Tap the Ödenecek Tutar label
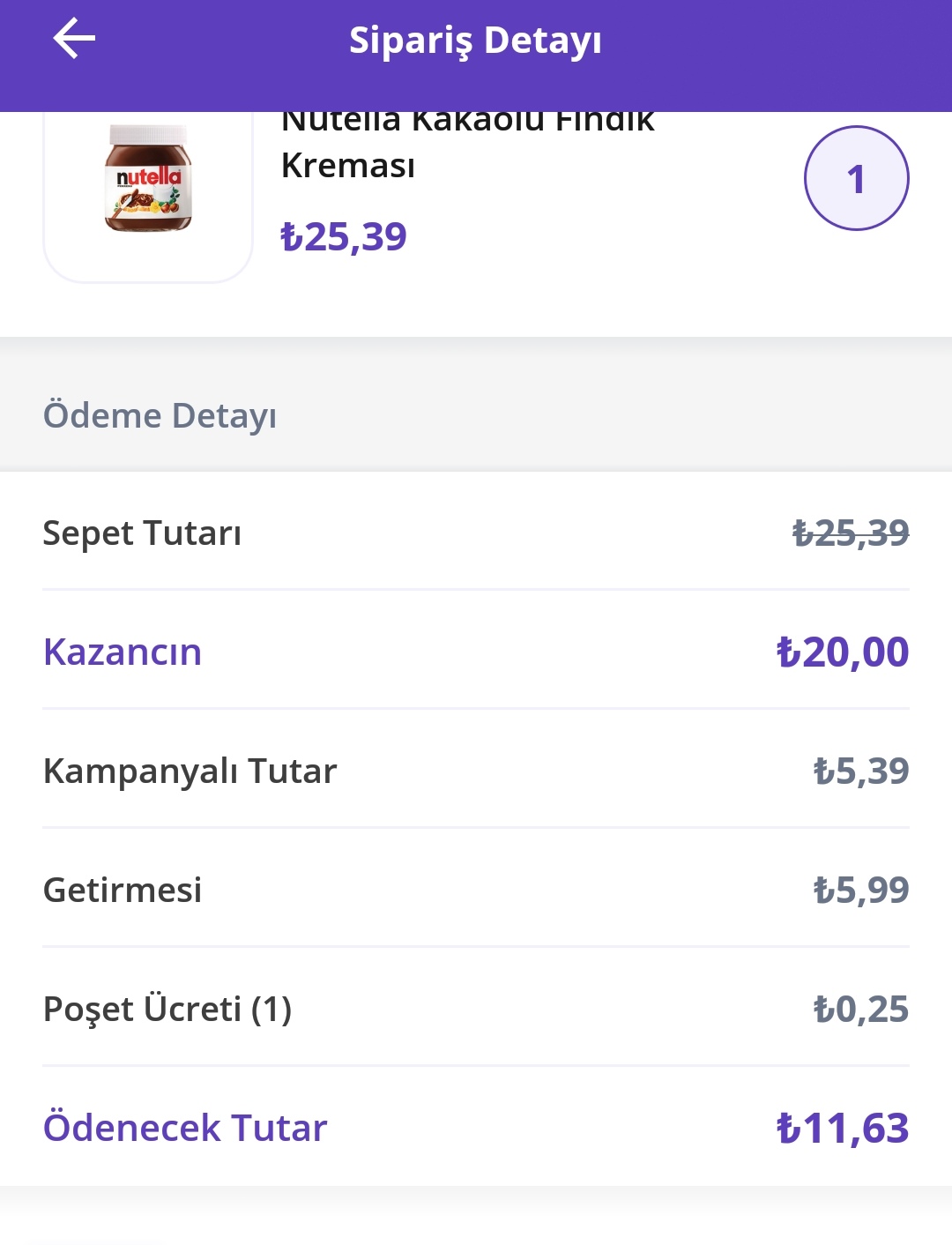952x1245 pixels. (185, 1128)
